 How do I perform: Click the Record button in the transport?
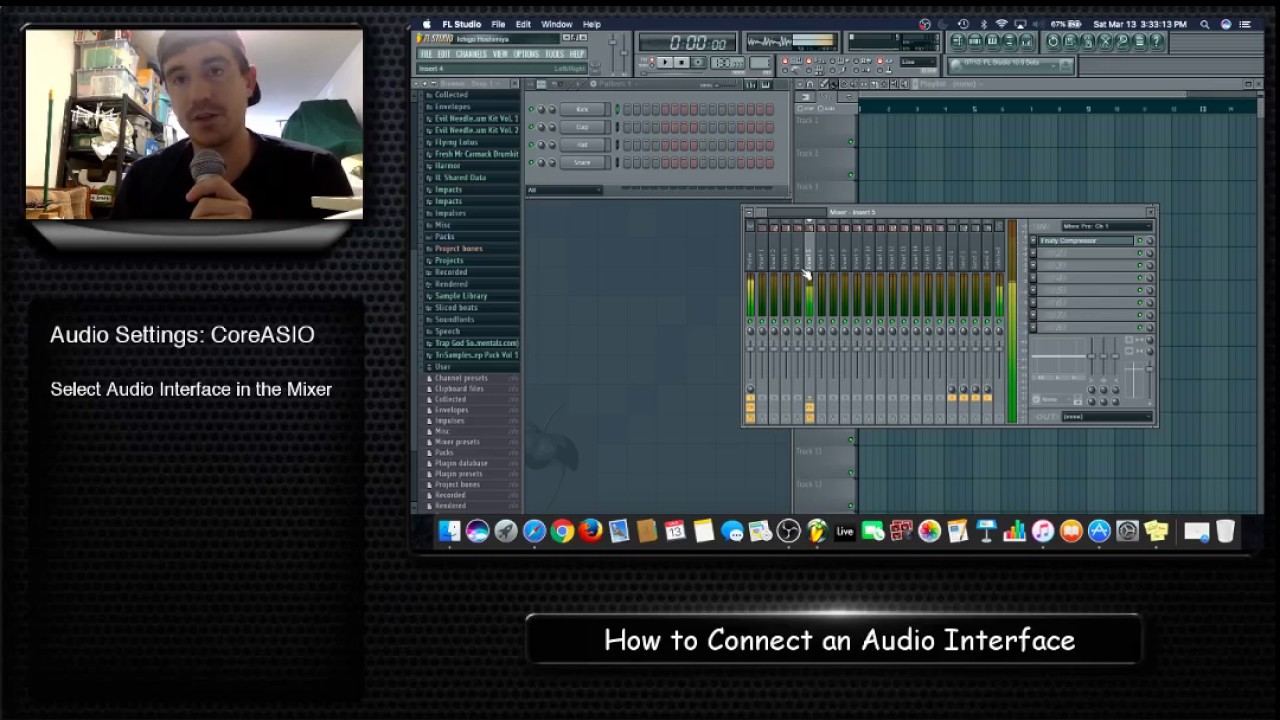(698, 62)
